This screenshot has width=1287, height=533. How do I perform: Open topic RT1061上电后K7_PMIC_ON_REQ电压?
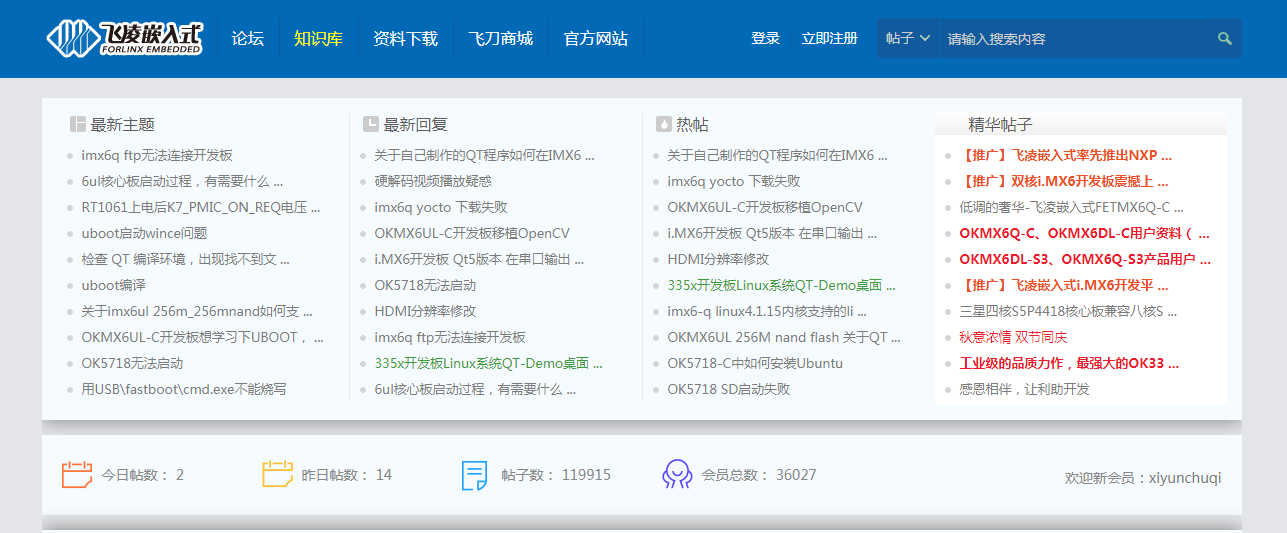201,207
